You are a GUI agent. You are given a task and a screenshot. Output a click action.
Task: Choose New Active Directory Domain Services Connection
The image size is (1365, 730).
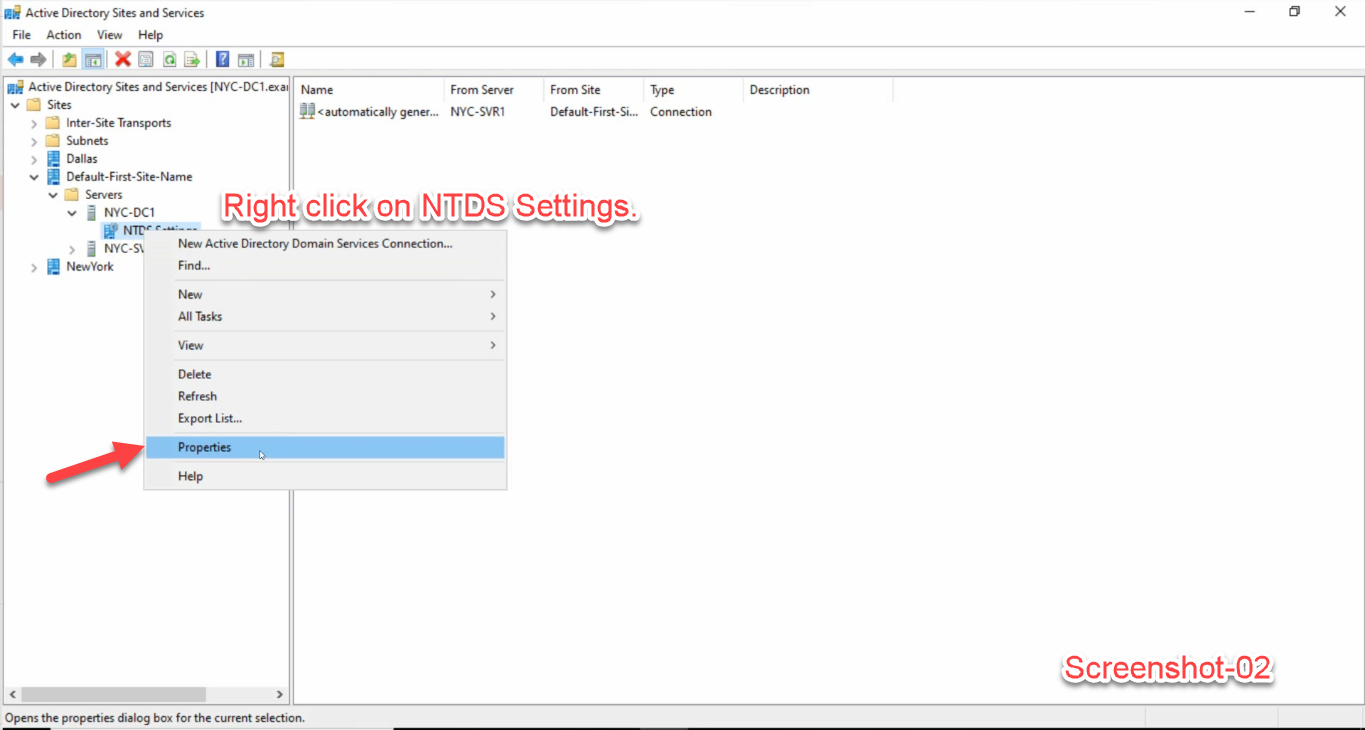click(x=325, y=243)
